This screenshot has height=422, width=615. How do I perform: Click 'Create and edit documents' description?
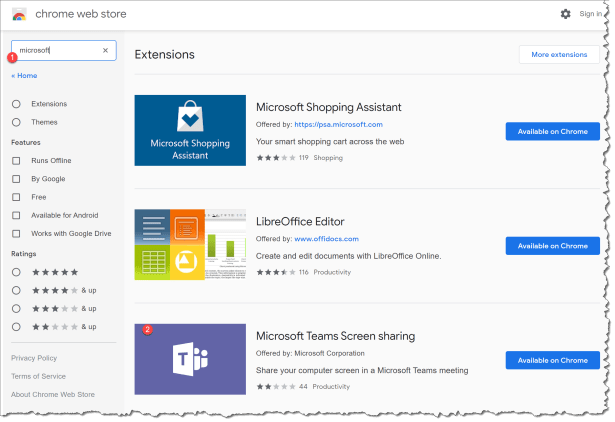(348, 256)
